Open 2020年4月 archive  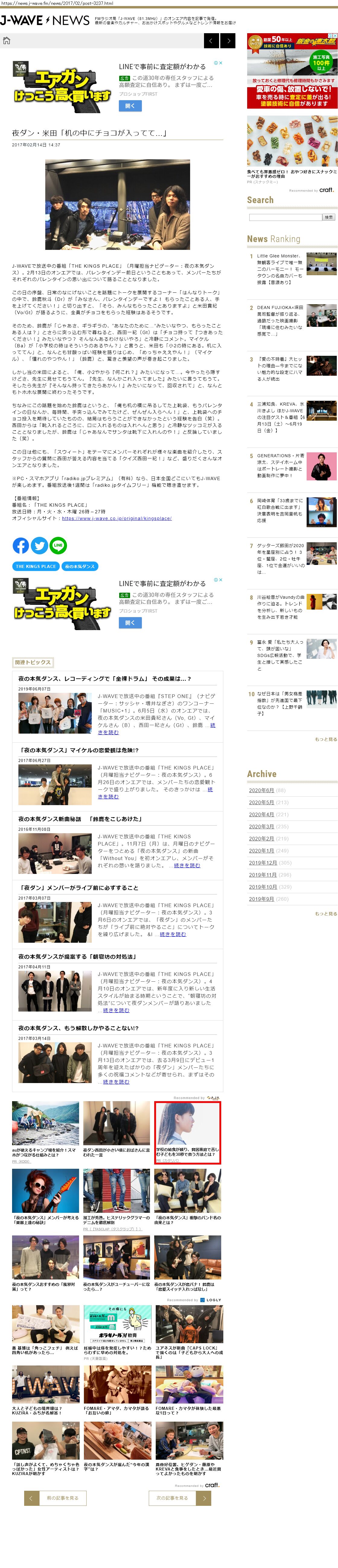coord(261,814)
